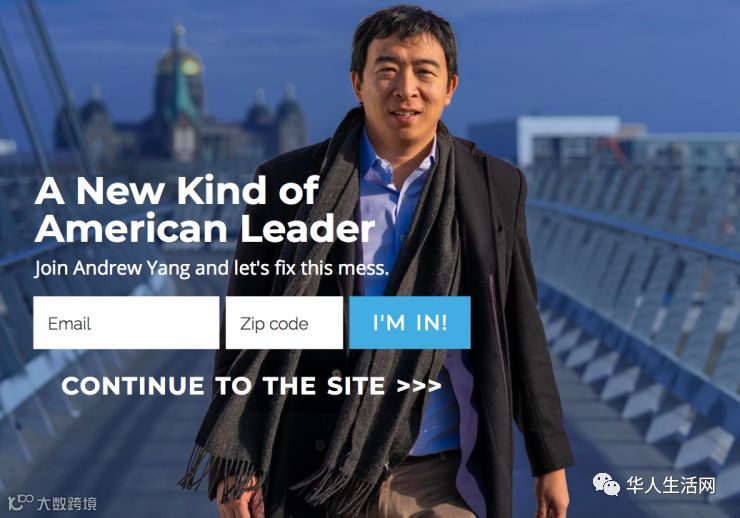
Task: Click the green-domed building in the background
Action: [179, 94]
